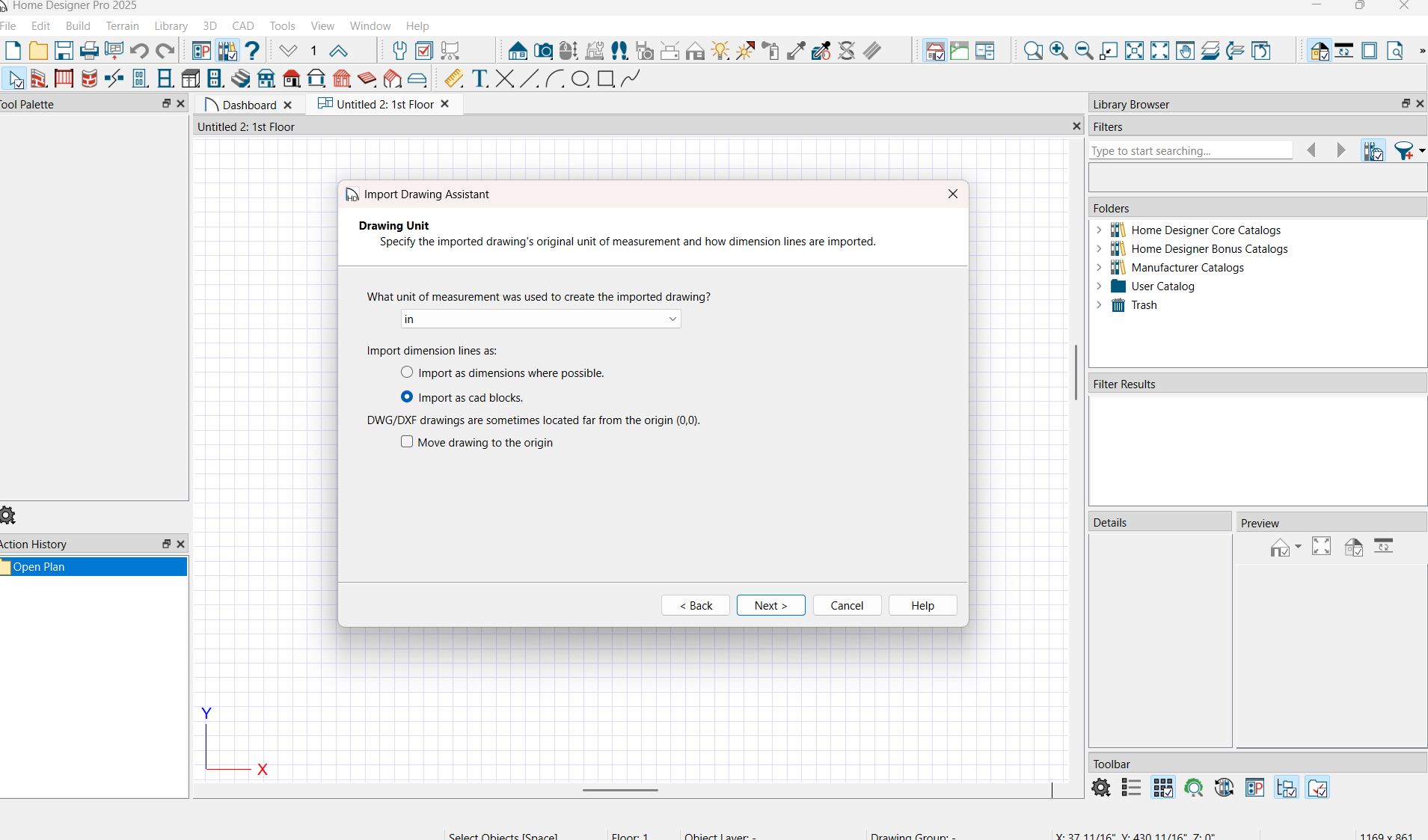Select the Text tool in toolbar

tap(479, 79)
